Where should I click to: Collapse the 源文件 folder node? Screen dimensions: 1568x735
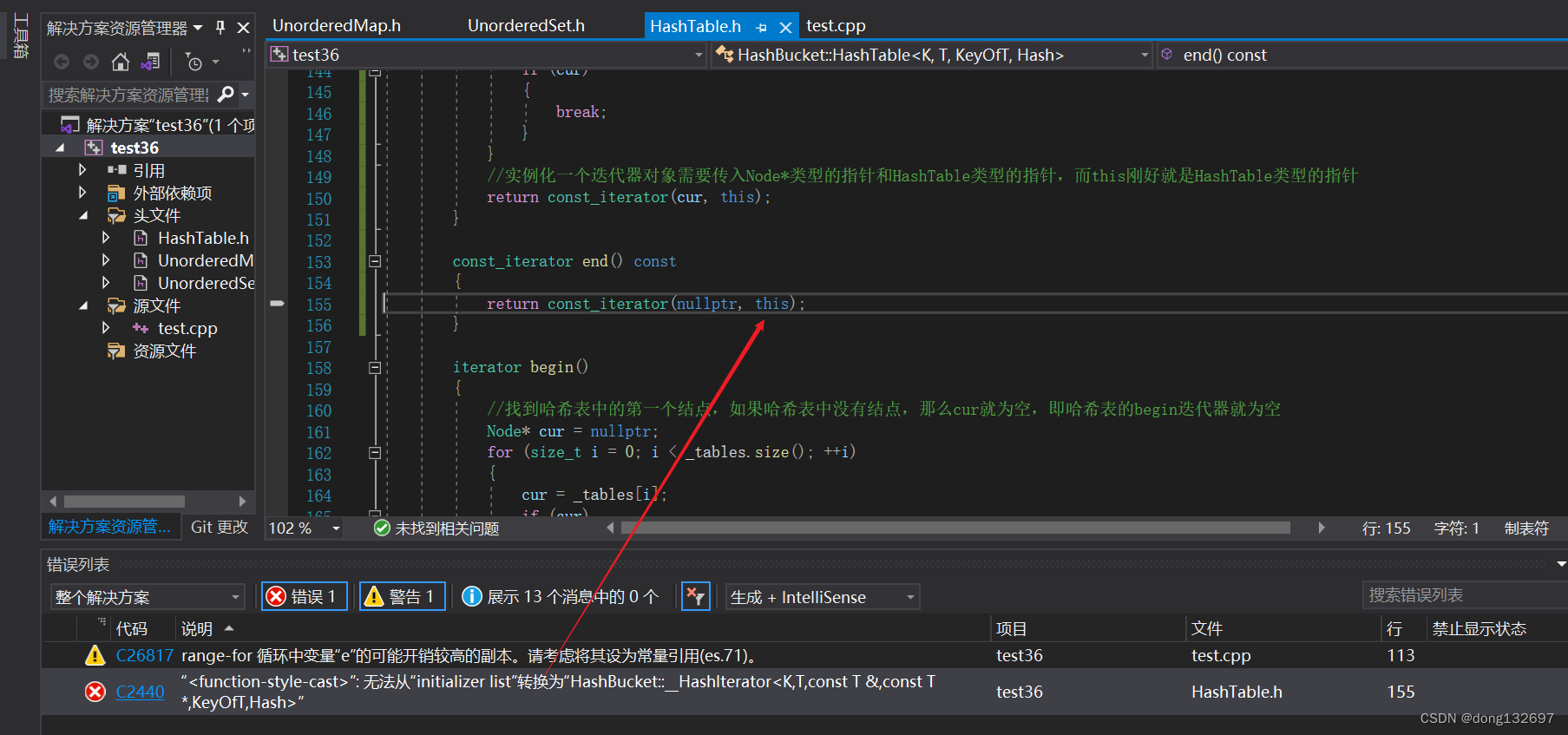83,305
